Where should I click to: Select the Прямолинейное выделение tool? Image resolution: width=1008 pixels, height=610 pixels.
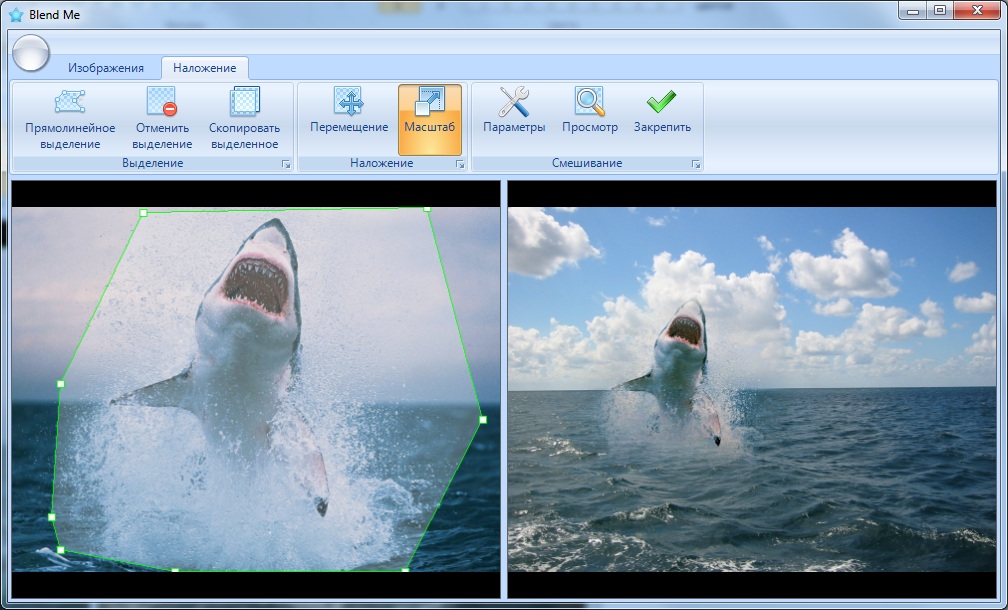(70, 119)
